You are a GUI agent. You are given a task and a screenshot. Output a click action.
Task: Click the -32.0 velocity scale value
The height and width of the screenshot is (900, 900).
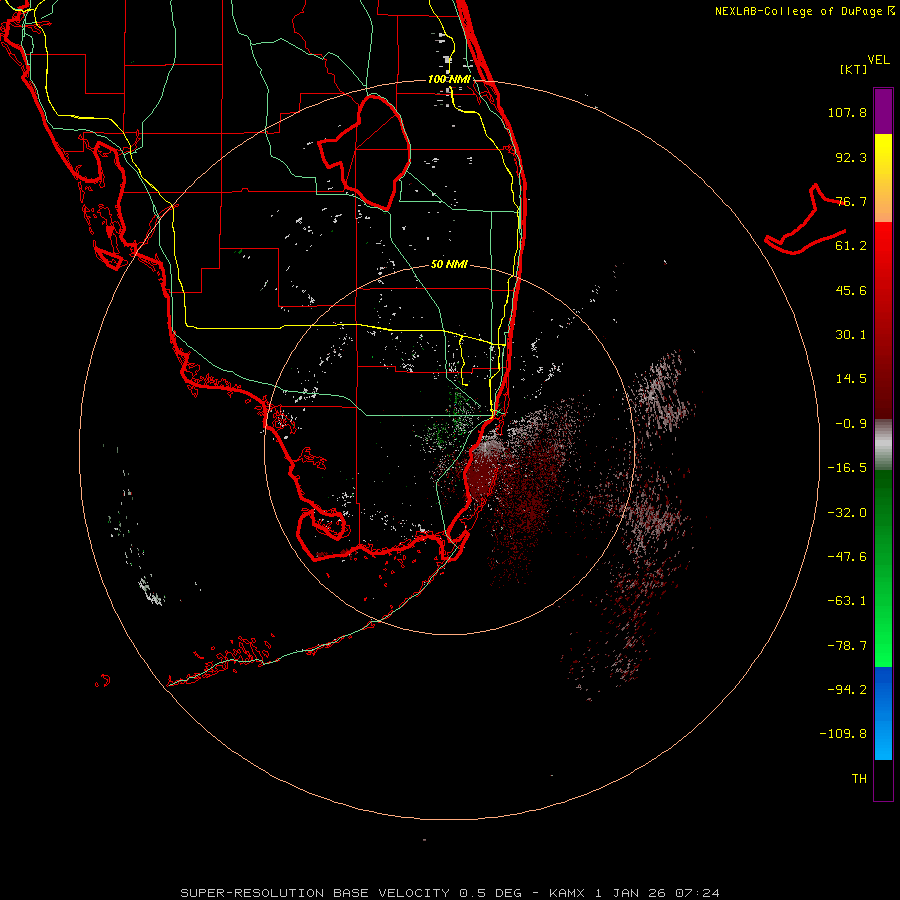point(847,513)
